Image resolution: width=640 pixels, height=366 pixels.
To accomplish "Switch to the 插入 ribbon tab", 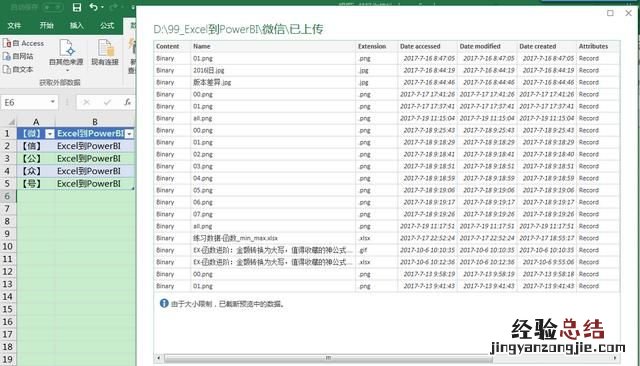I will (x=76, y=25).
